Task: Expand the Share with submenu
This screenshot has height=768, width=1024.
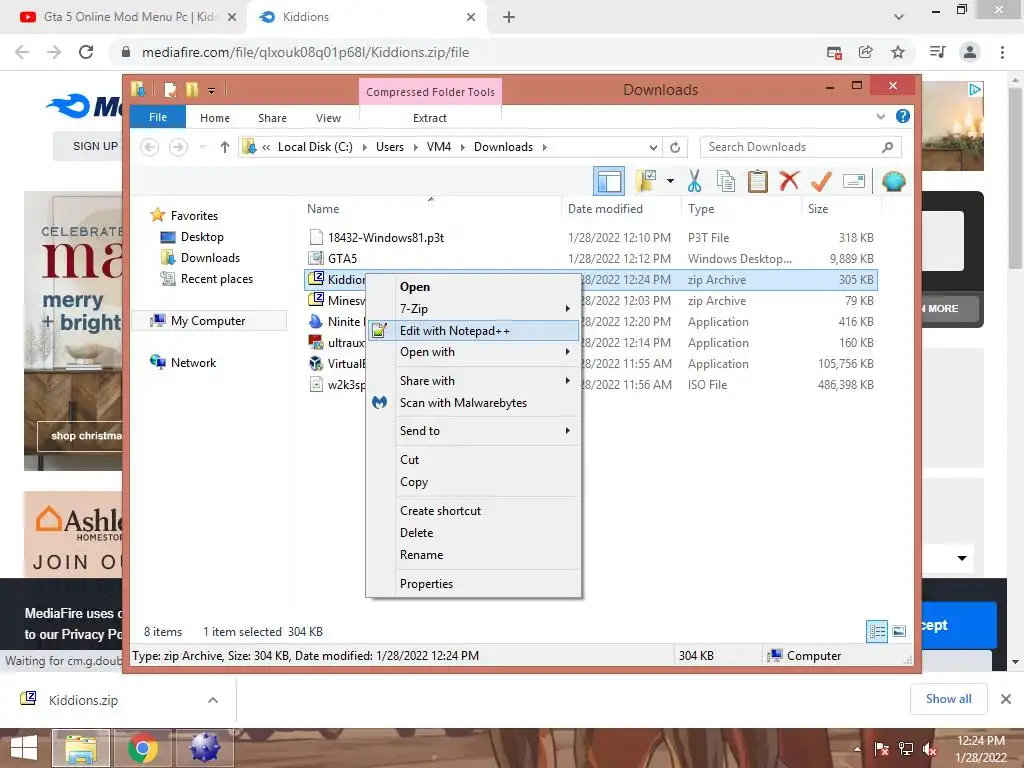Action: point(473,381)
